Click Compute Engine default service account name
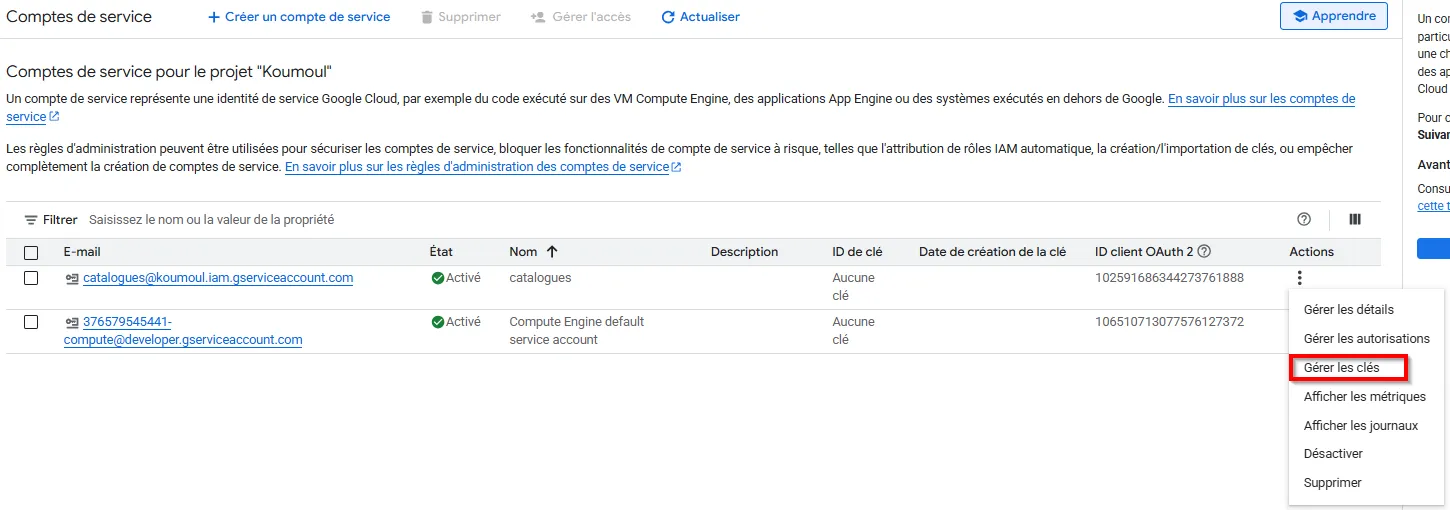The height and width of the screenshot is (510, 1450). 577,331
